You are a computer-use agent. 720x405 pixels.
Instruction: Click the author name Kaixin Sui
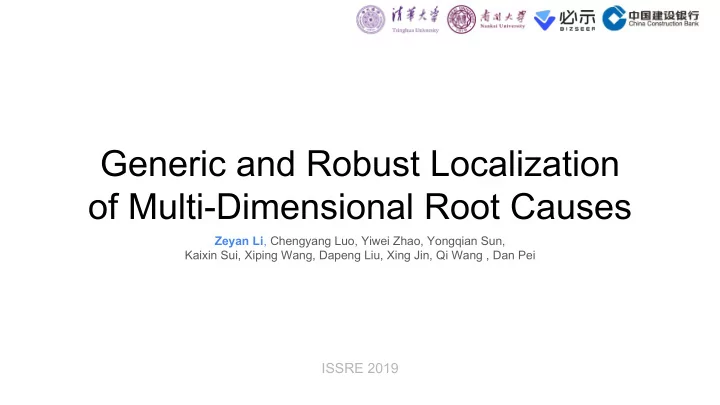click(x=211, y=255)
